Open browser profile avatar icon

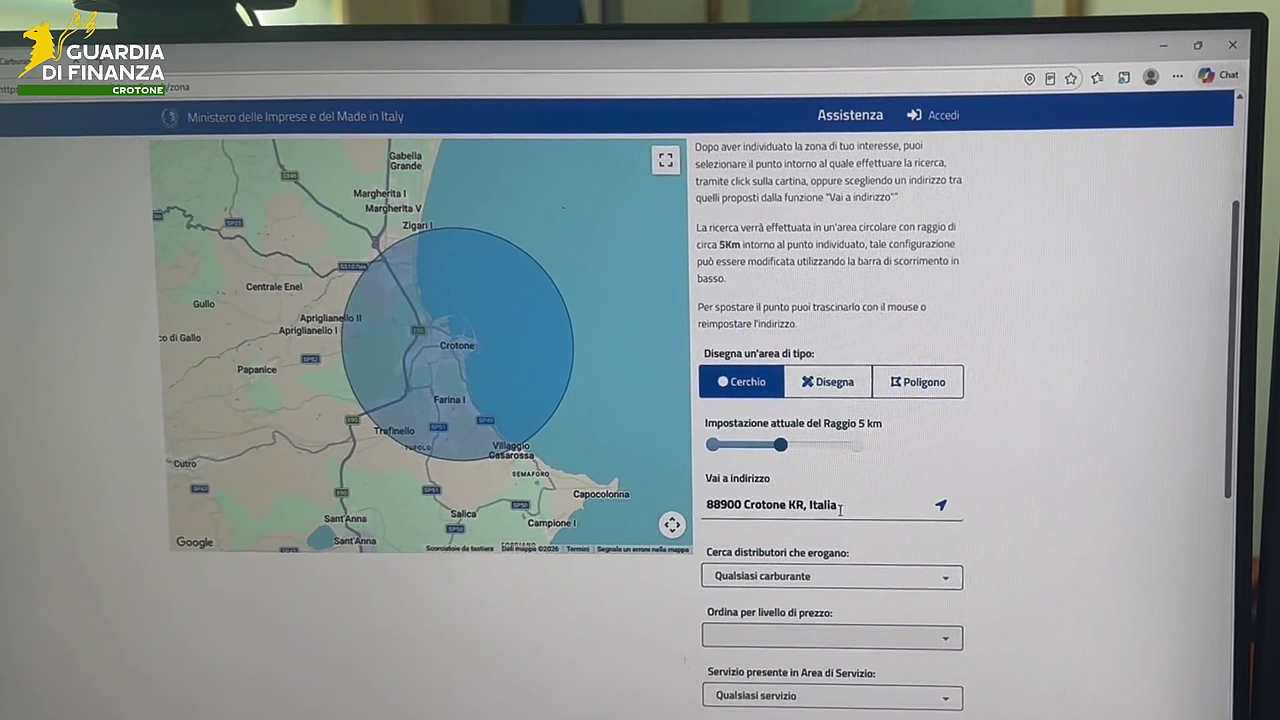pyautogui.click(x=1151, y=77)
